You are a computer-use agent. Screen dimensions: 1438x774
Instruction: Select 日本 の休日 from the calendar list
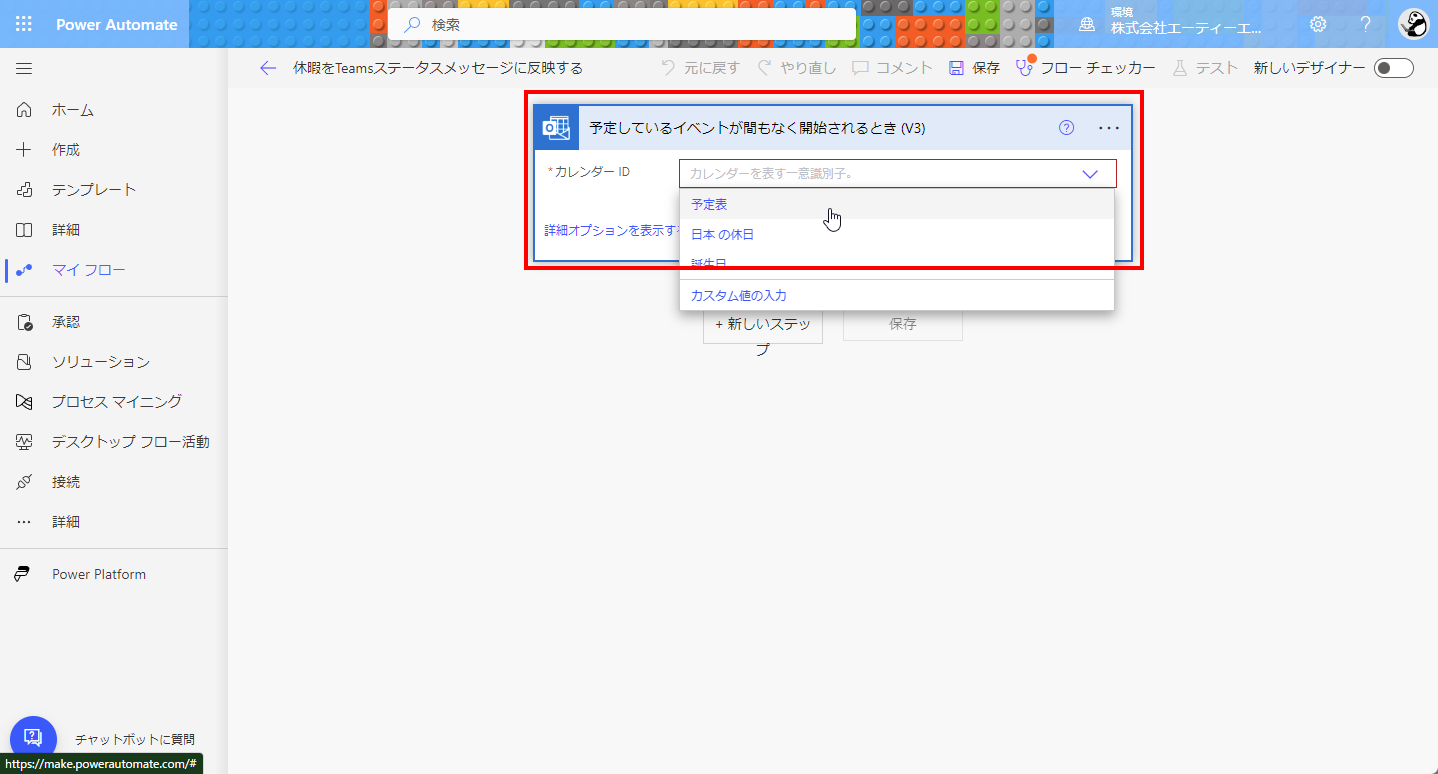point(896,234)
